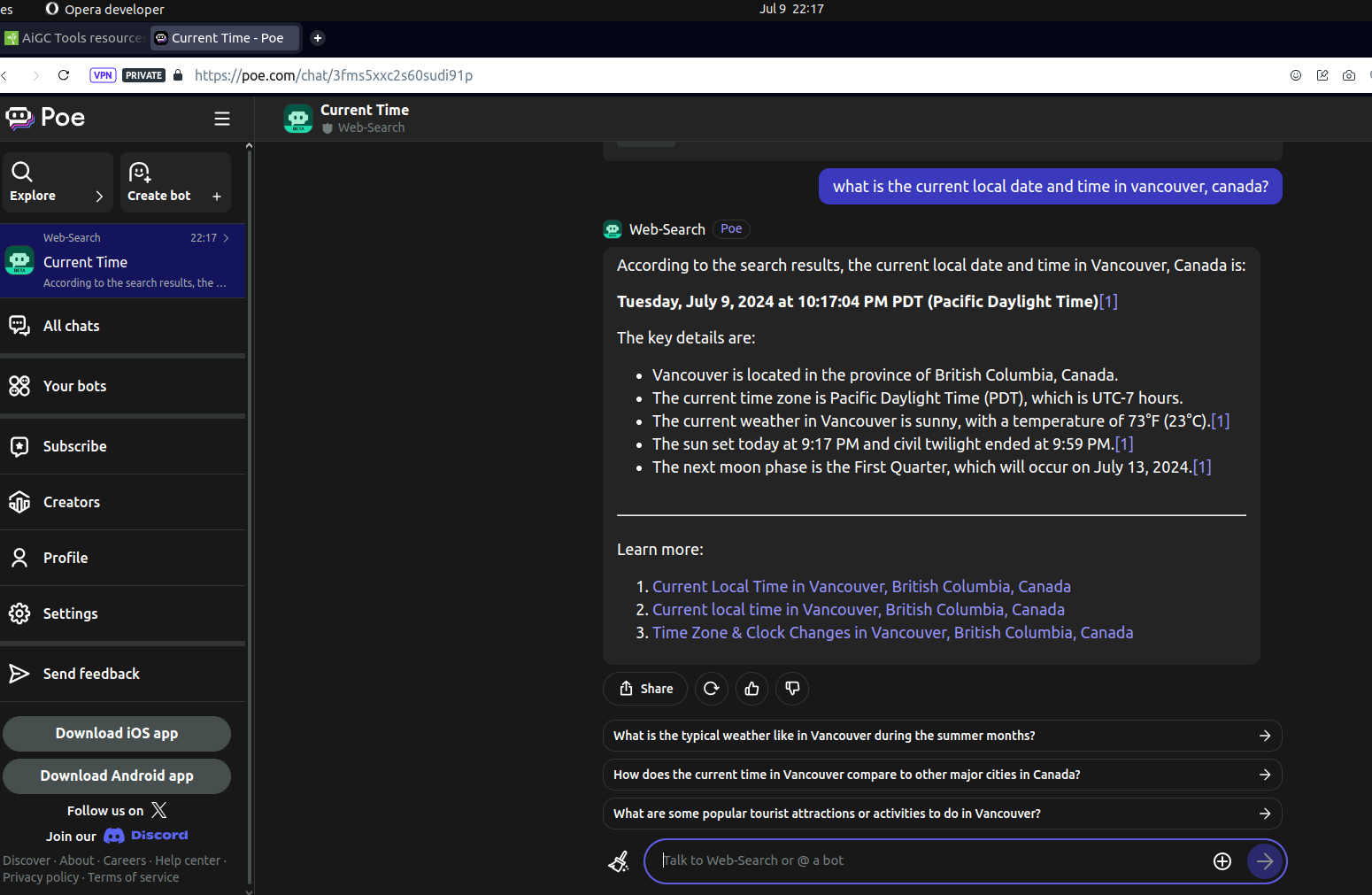Click the Current Time chat title

click(365, 110)
